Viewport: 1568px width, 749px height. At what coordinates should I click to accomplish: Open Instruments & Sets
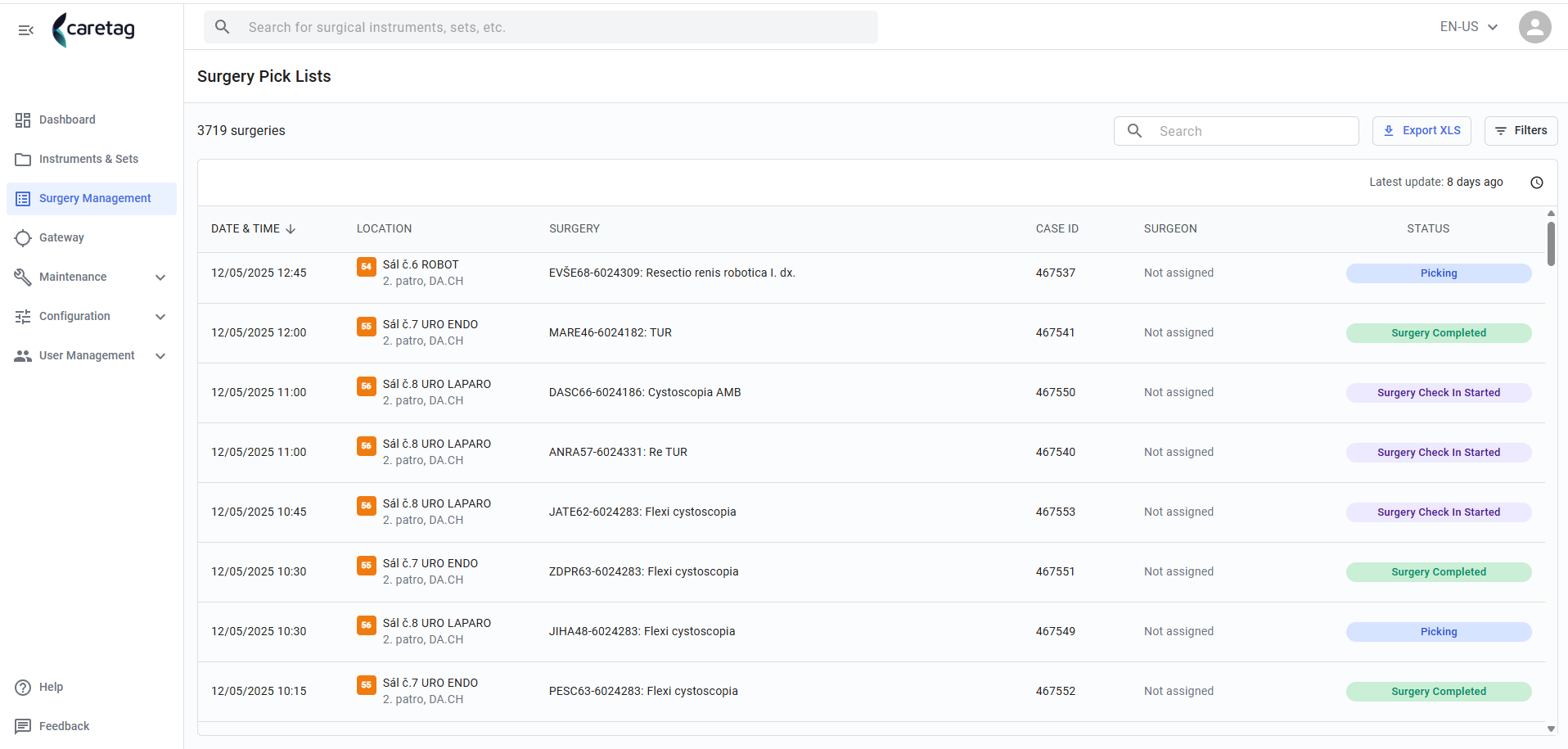click(92, 159)
